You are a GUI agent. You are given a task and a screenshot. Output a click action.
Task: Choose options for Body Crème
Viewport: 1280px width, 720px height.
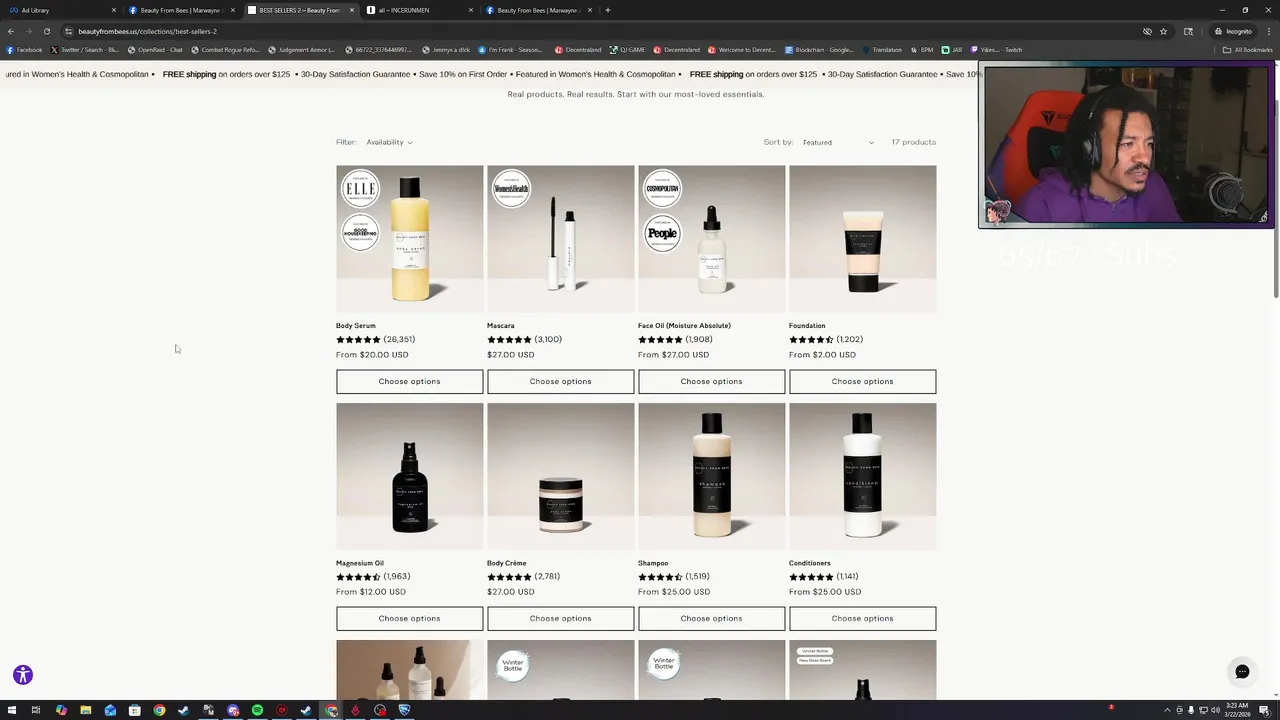(560, 618)
